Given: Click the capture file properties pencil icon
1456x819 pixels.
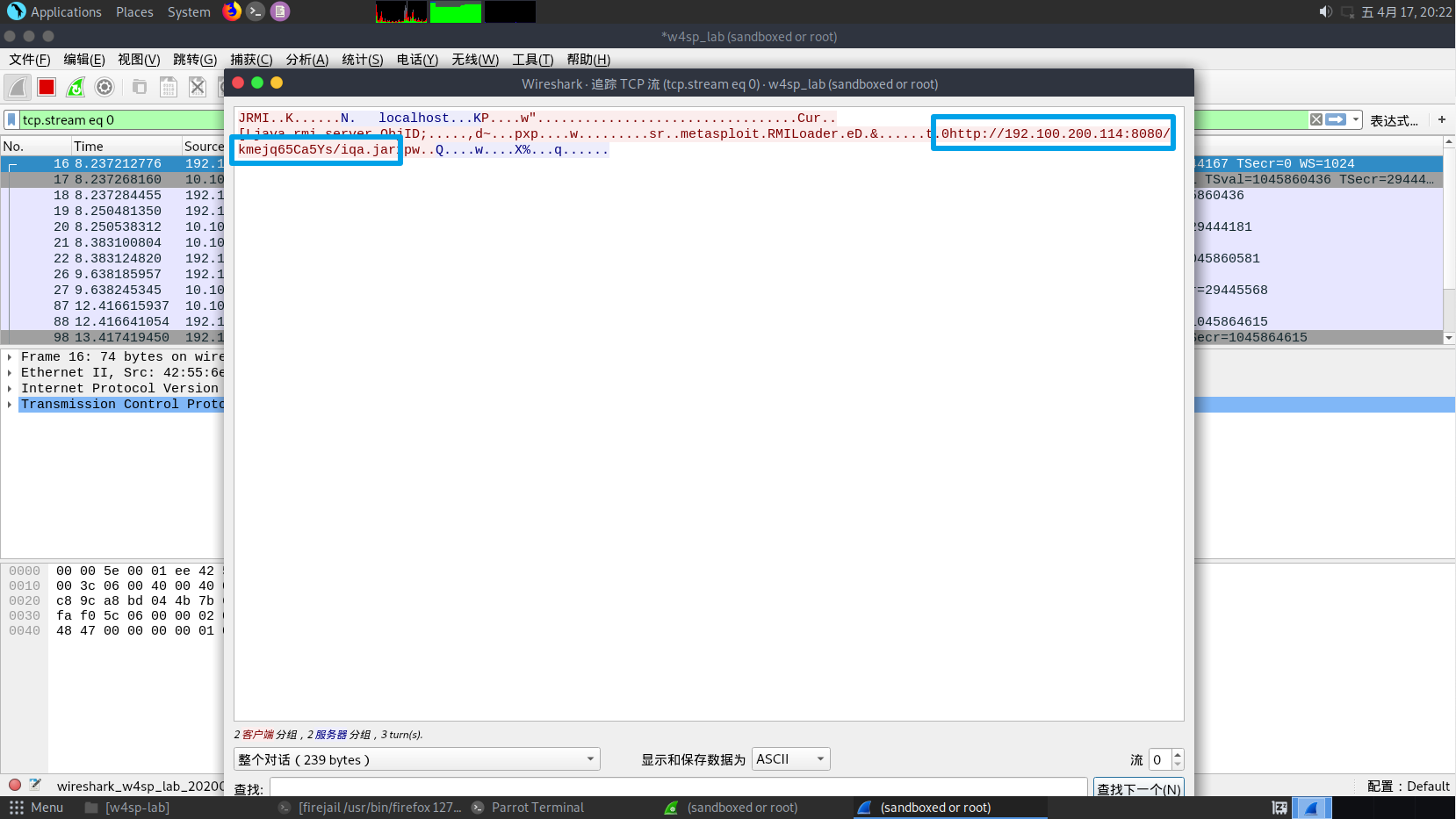Looking at the screenshot, I should 35,785.
